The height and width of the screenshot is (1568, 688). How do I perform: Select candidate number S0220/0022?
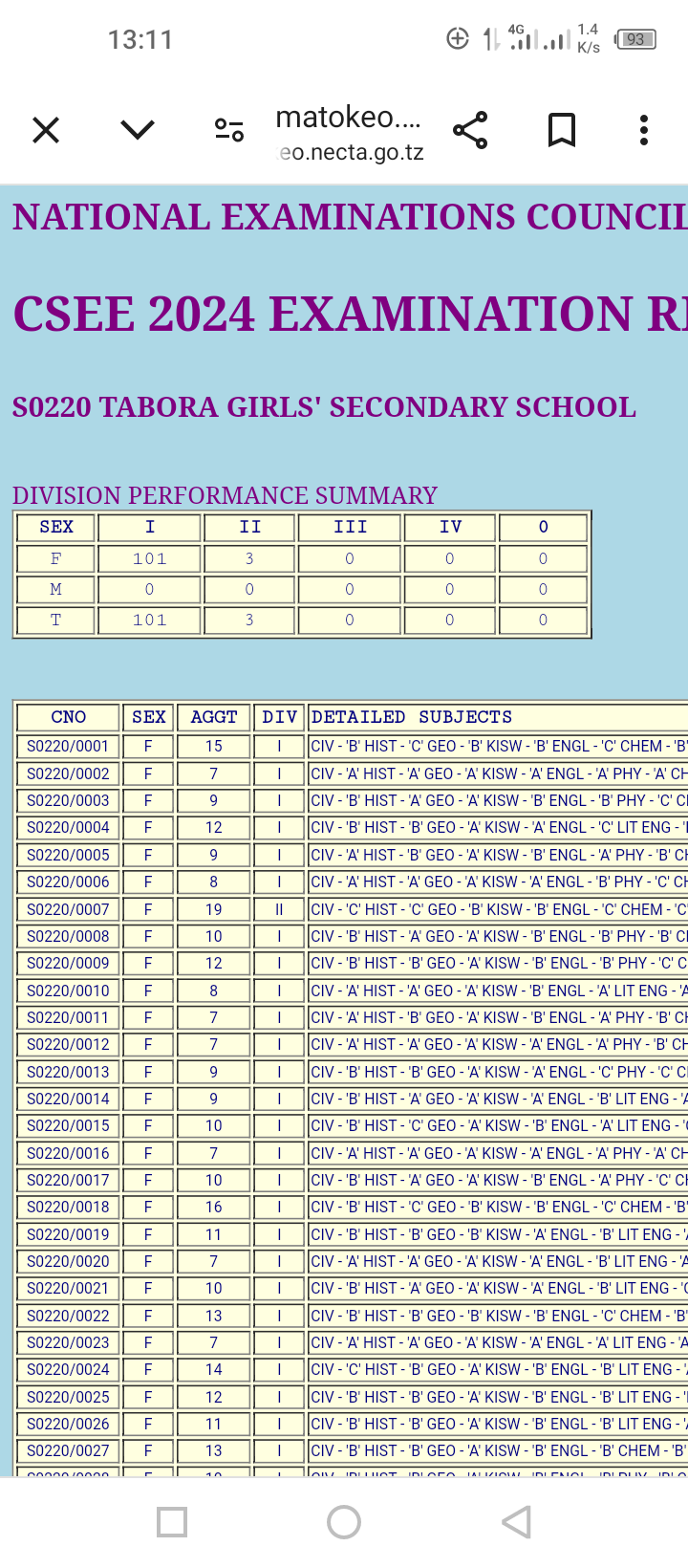click(x=68, y=1316)
